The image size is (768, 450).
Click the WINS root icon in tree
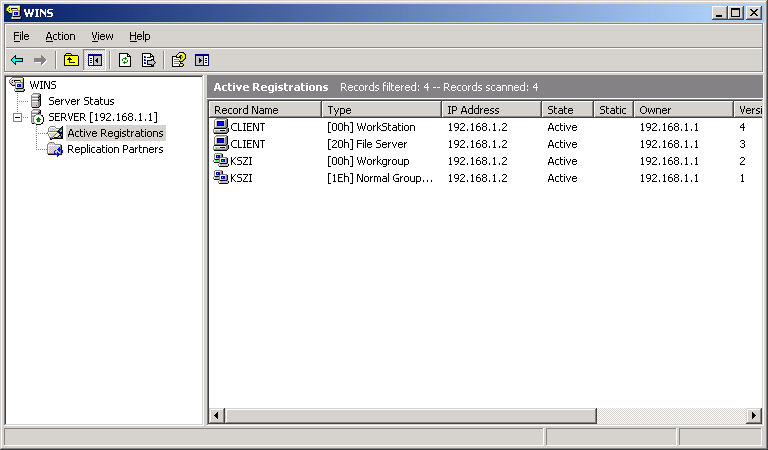tap(17, 84)
